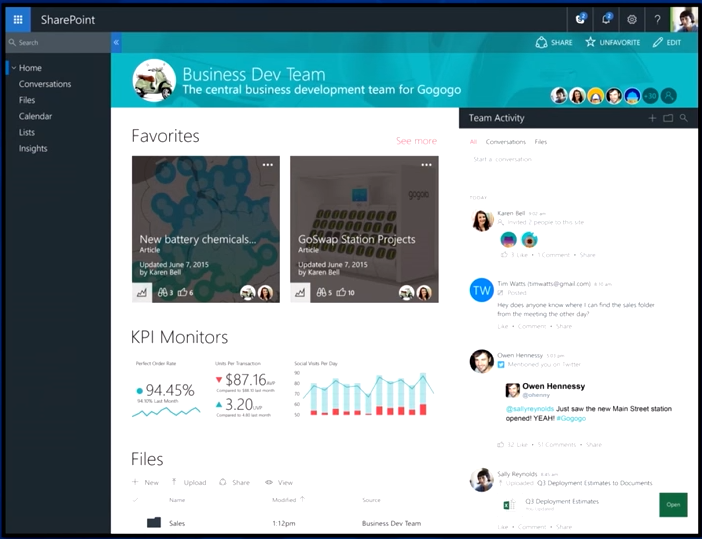Screen dimensions: 702x539
Task: Click the analytics chart icon on New battery card
Action: point(142,293)
